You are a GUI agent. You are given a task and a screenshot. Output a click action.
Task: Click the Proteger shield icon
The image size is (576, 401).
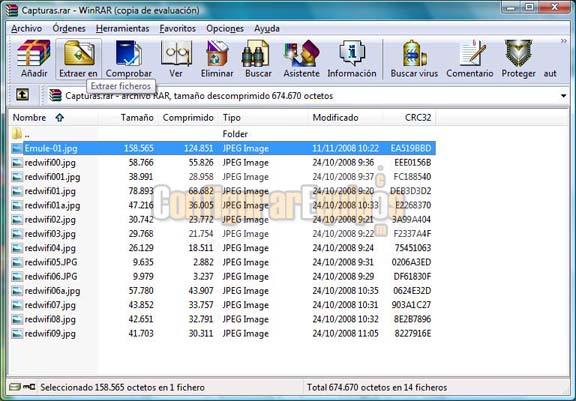point(518,53)
